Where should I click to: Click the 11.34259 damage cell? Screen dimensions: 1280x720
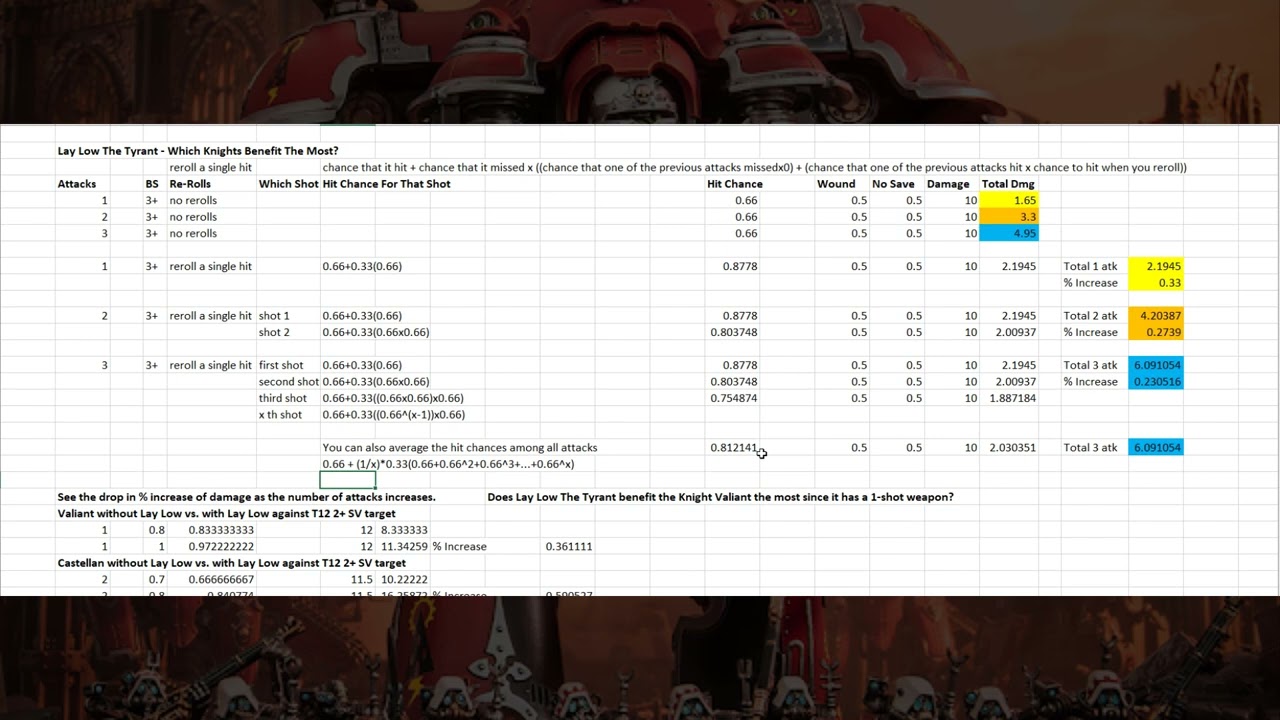coord(404,547)
